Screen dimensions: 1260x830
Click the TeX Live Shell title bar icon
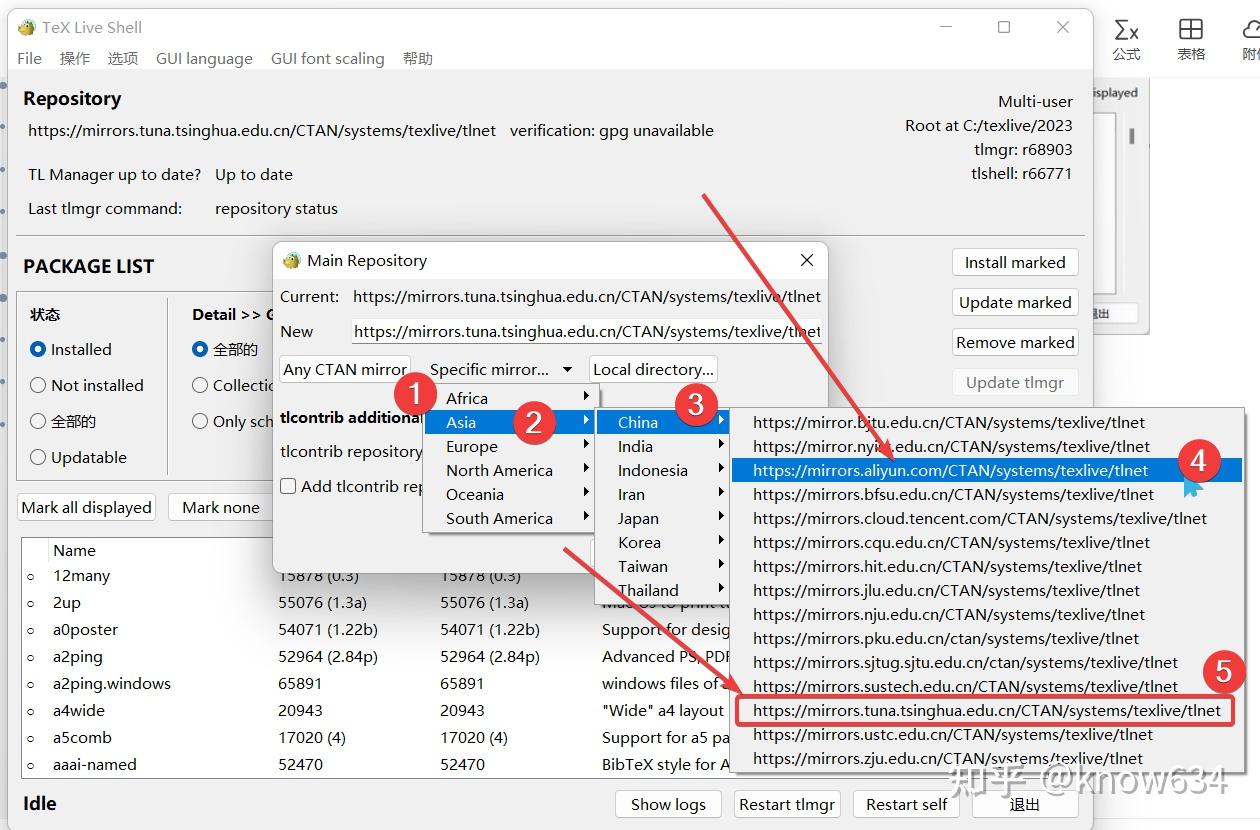(x=26, y=27)
